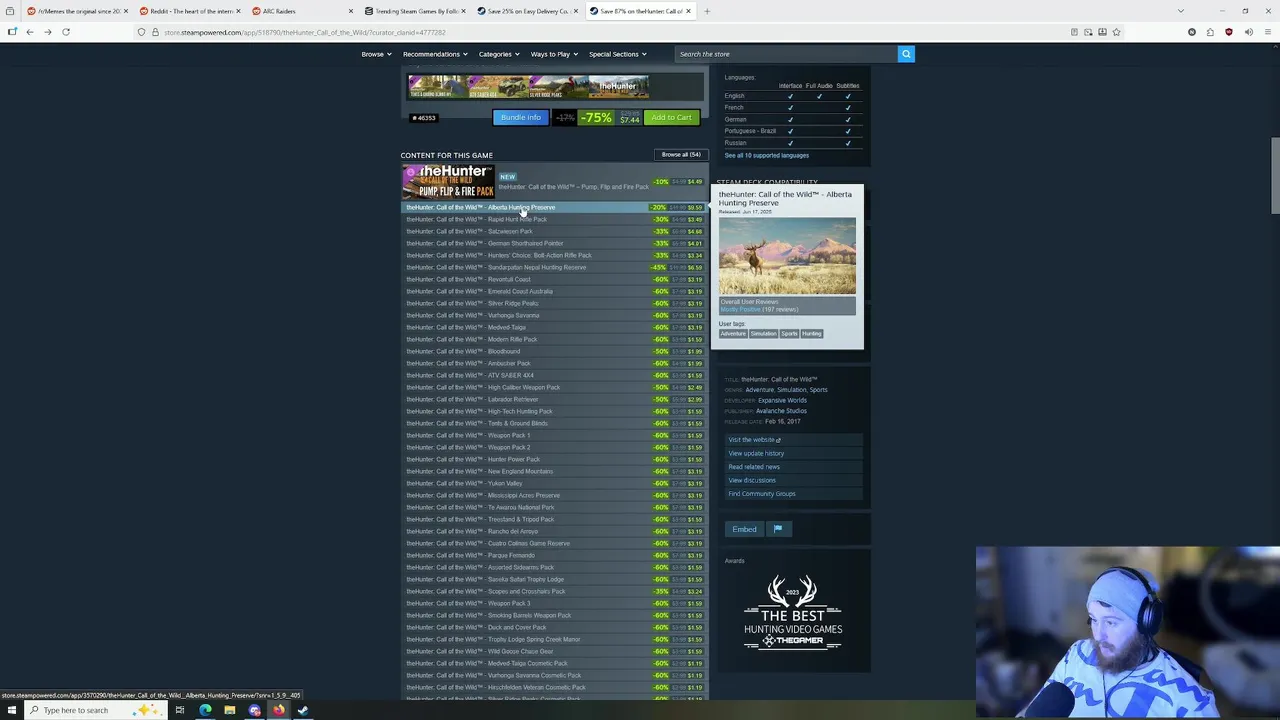
Task: Open the Recommendations dropdown menu
Action: click(x=434, y=54)
